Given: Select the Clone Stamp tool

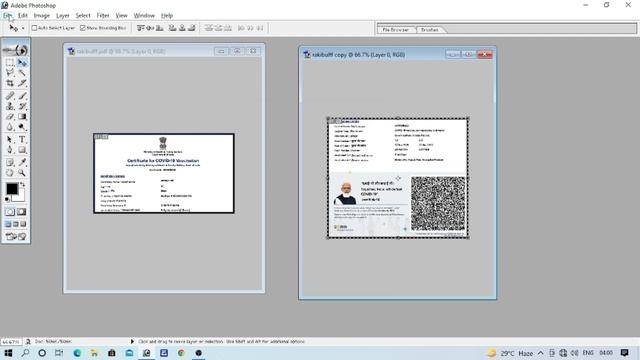Looking at the screenshot, I should click(x=10, y=106).
